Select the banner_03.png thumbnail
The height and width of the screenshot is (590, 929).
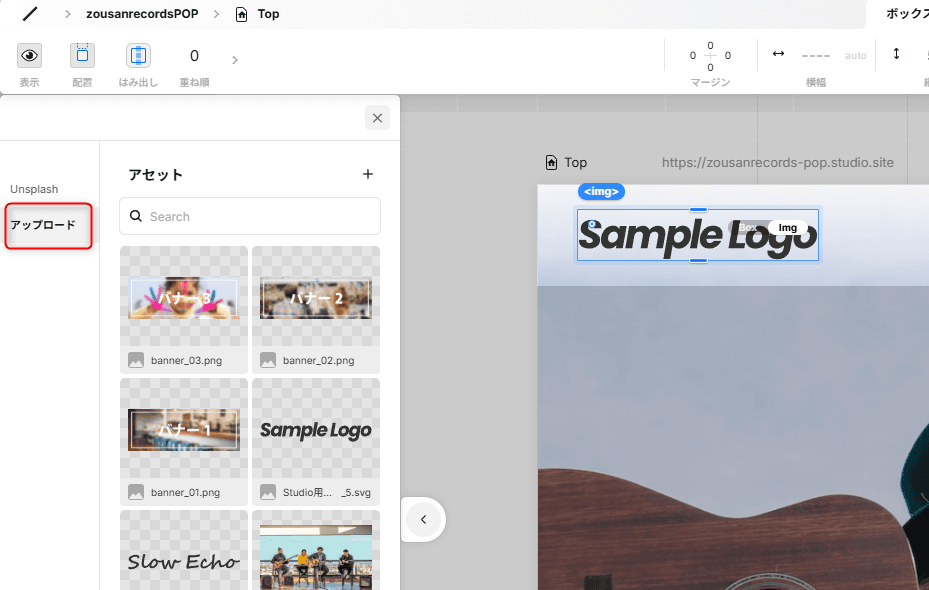point(184,297)
